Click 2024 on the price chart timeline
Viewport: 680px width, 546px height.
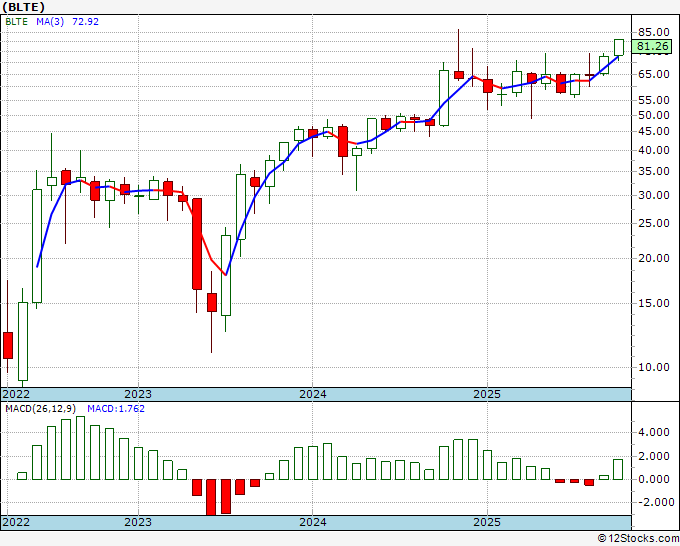pyautogui.click(x=313, y=394)
